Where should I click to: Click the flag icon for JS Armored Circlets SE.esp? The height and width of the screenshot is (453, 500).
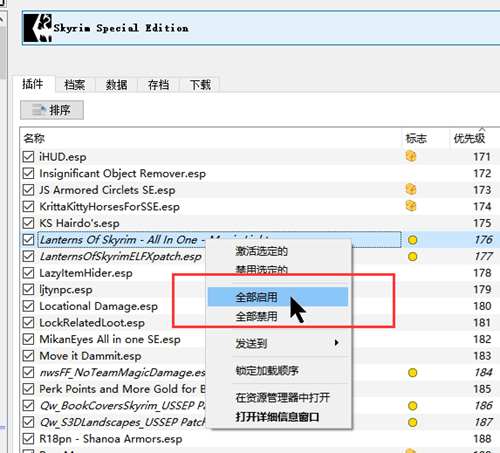click(x=411, y=189)
